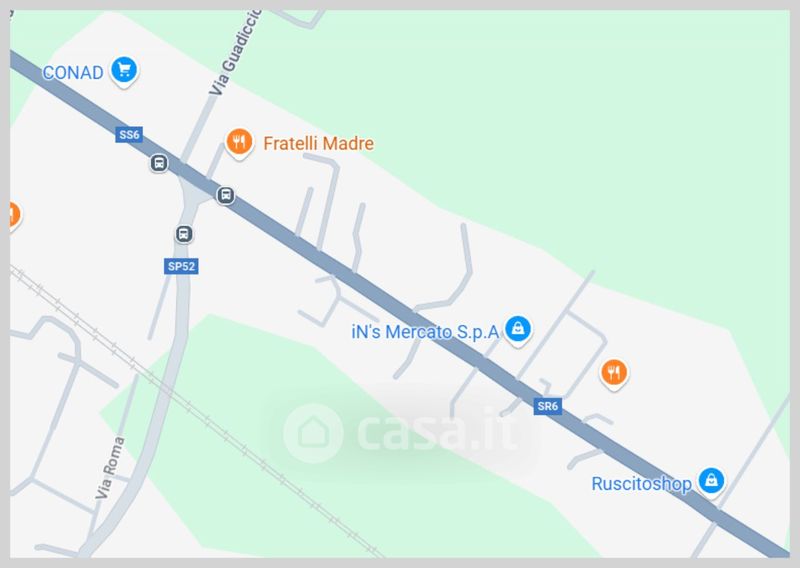
Task: Open the Fratelli Madre text label
Action: point(318,143)
